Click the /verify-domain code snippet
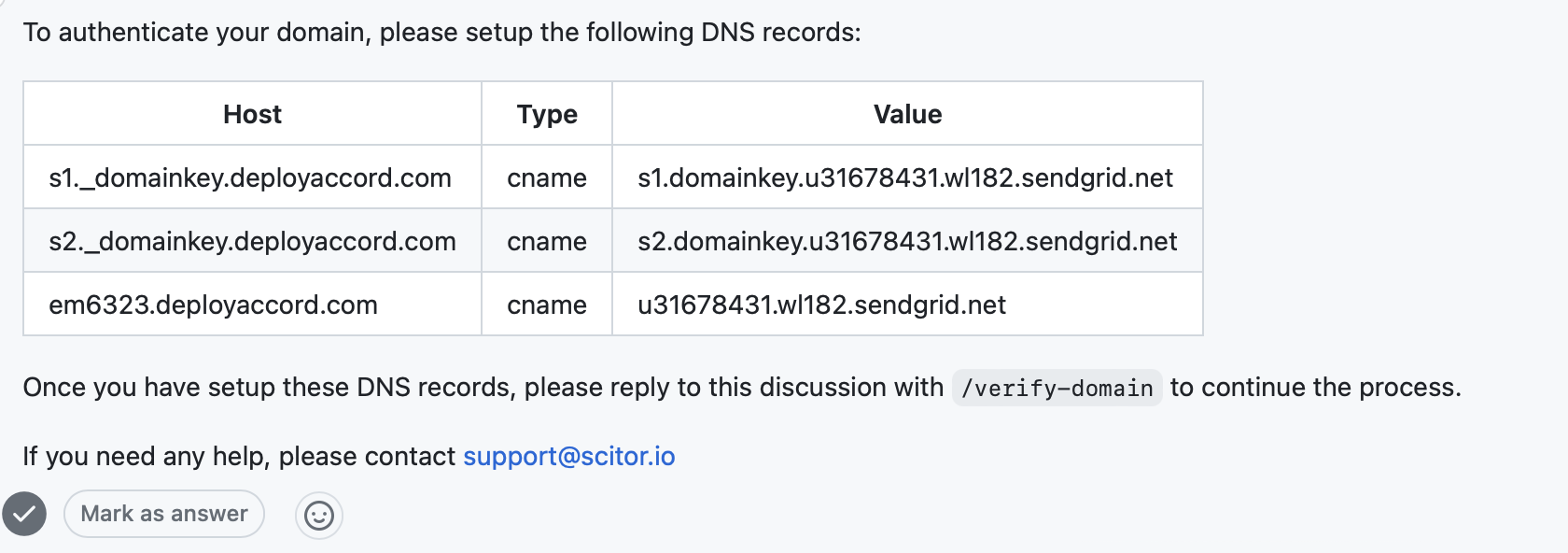1568x553 pixels. (1057, 388)
